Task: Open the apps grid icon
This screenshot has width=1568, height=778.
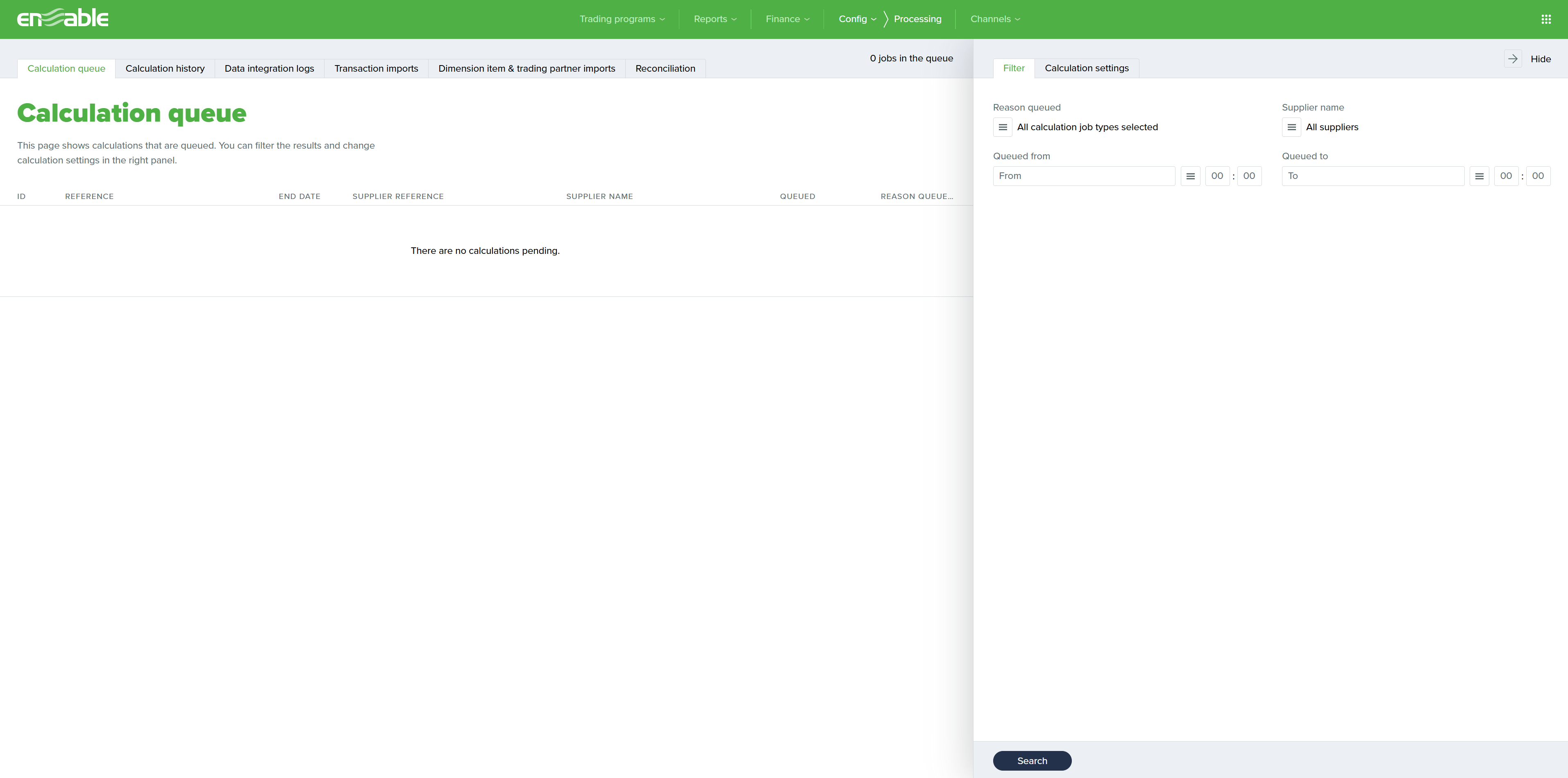Action: [1545, 20]
